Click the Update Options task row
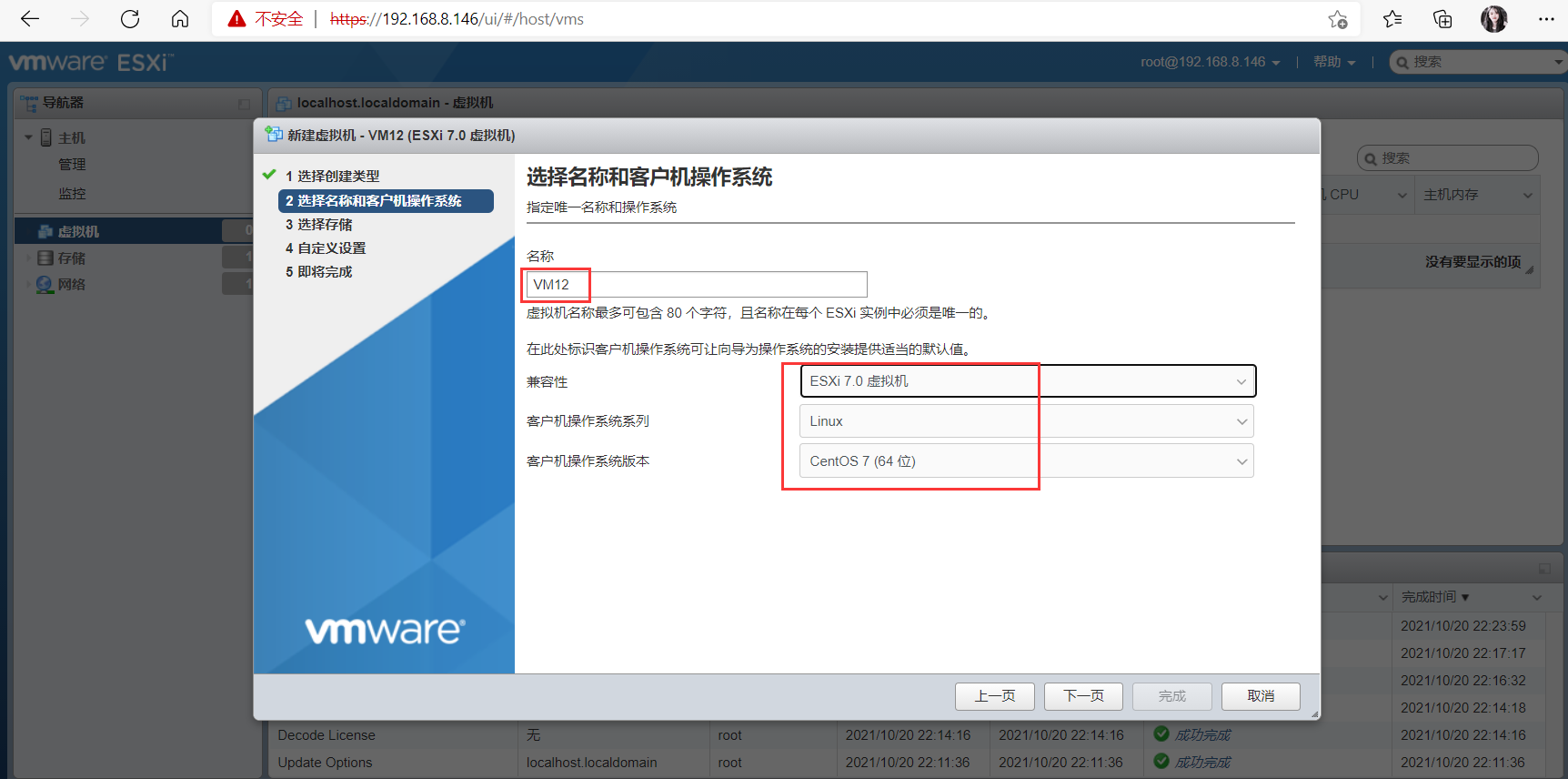Screen dimensions: 1568x779 [x=910, y=763]
